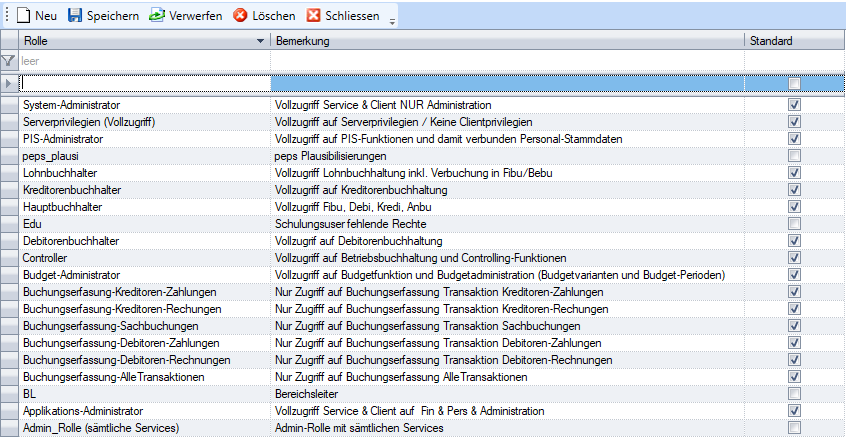Select Buchungserfassung-Sachbuchungen role cell

[x=144, y=326]
